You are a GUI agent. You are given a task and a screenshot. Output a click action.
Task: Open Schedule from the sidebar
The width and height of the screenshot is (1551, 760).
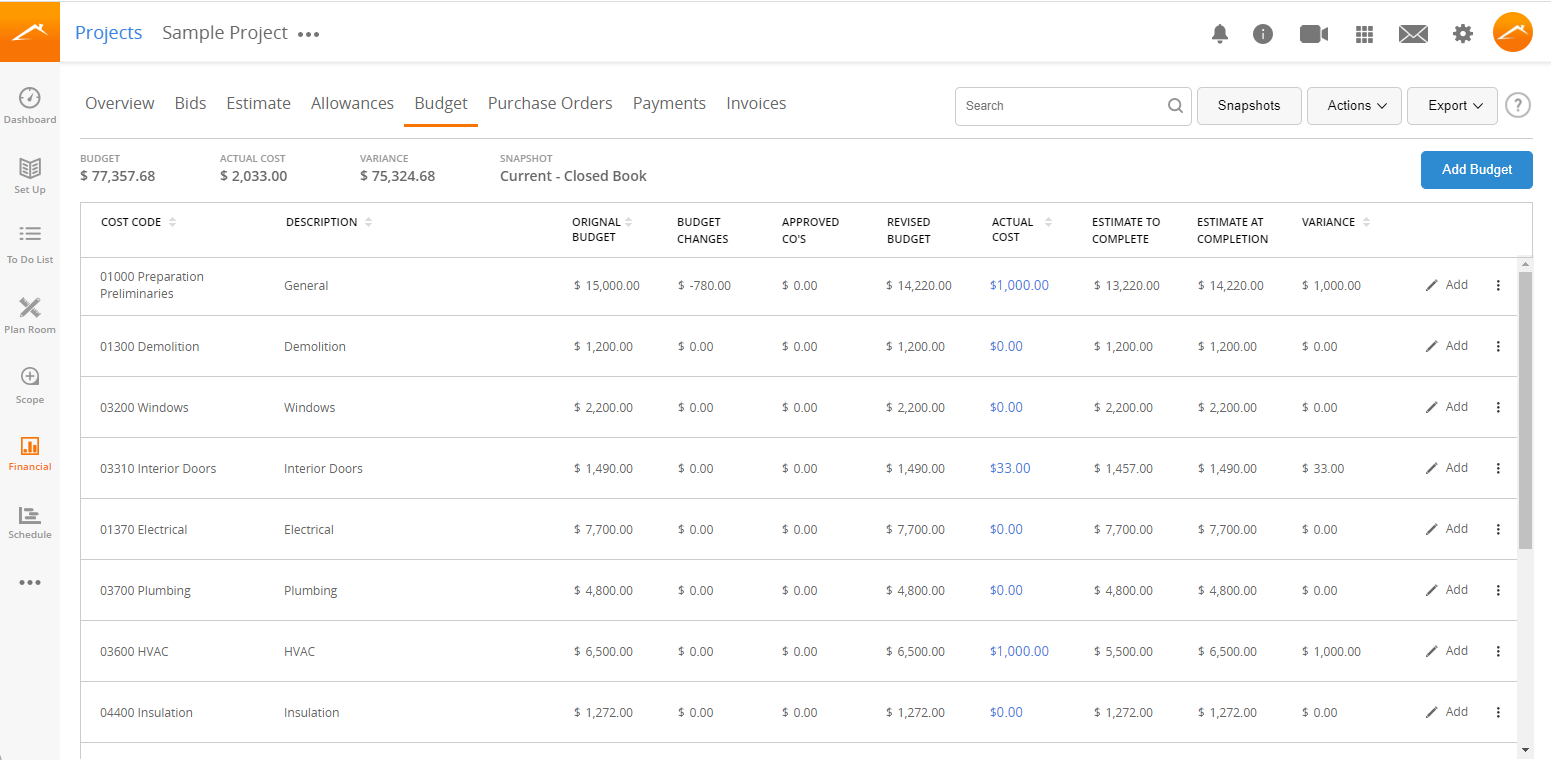tap(30, 523)
